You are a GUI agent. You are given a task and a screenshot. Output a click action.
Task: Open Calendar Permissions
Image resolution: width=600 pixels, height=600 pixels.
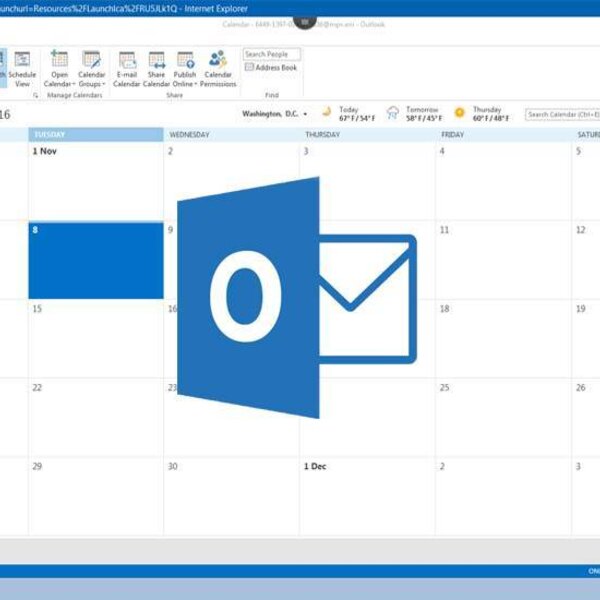tap(218, 69)
